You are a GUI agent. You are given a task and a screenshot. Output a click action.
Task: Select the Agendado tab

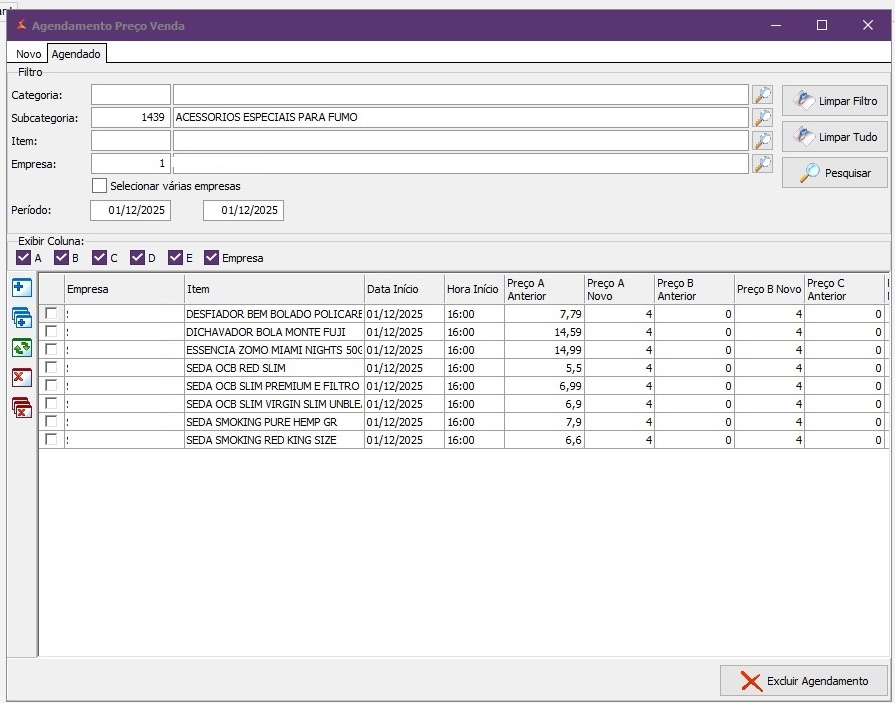pos(77,54)
